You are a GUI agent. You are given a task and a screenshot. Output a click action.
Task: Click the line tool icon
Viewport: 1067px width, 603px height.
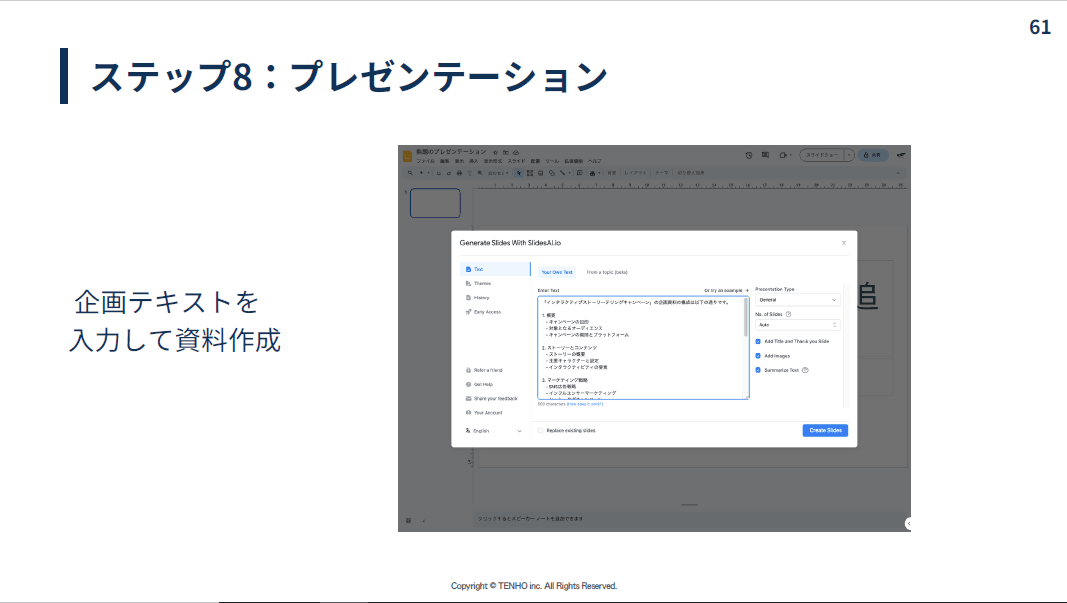coord(562,173)
